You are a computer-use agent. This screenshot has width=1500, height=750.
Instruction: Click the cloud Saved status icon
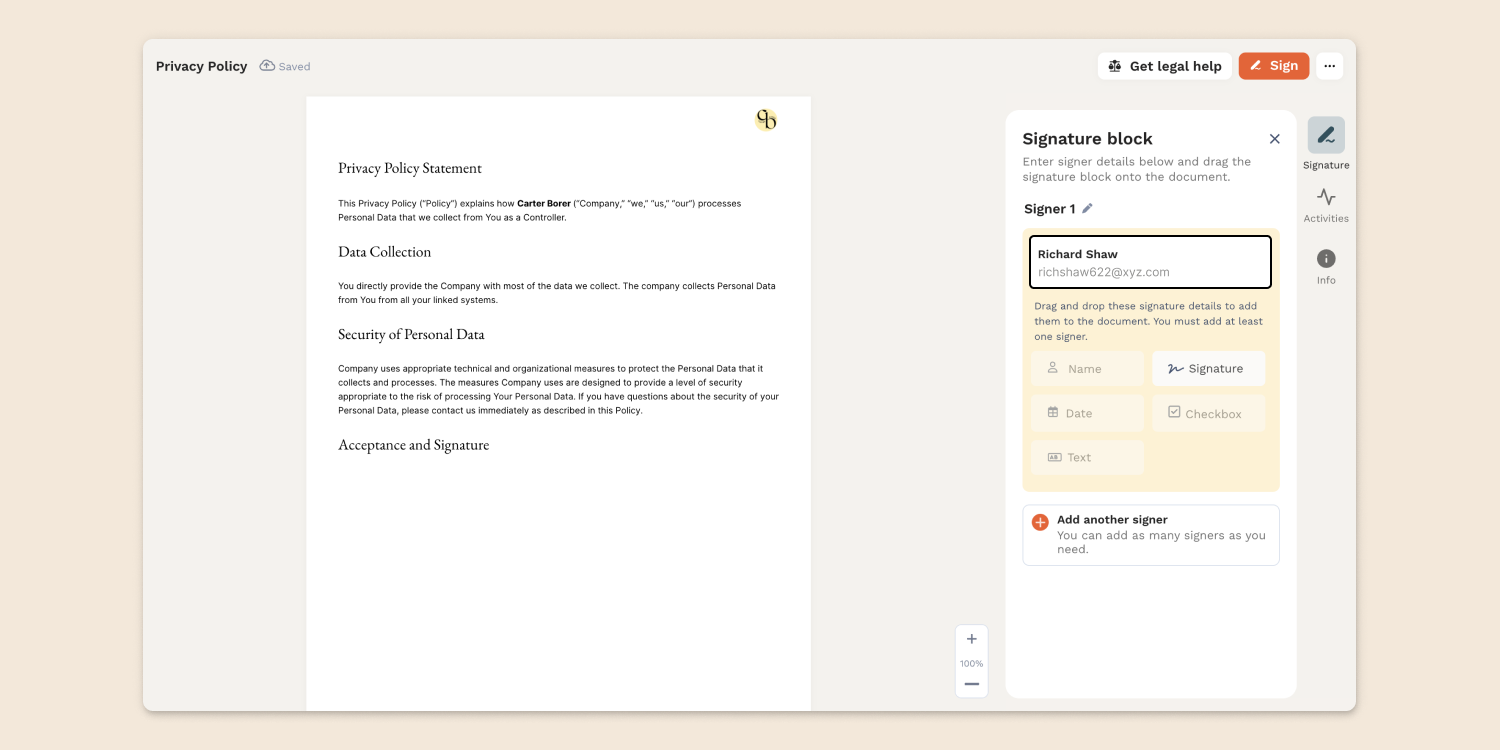click(x=267, y=66)
